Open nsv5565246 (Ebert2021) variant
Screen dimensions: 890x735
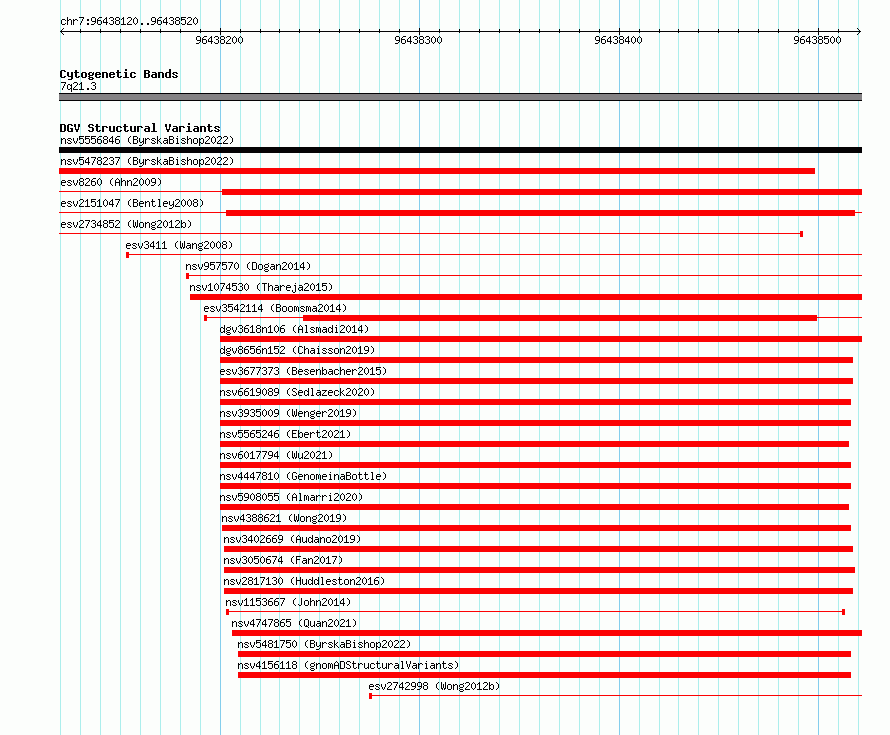pyautogui.click(x=285, y=434)
